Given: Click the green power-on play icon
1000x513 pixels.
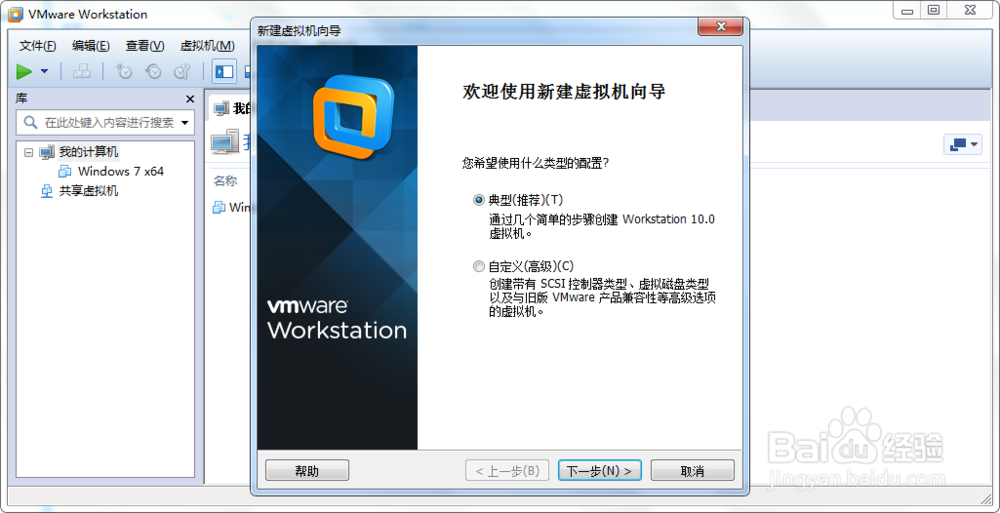Looking at the screenshot, I should click(x=24, y=71).
